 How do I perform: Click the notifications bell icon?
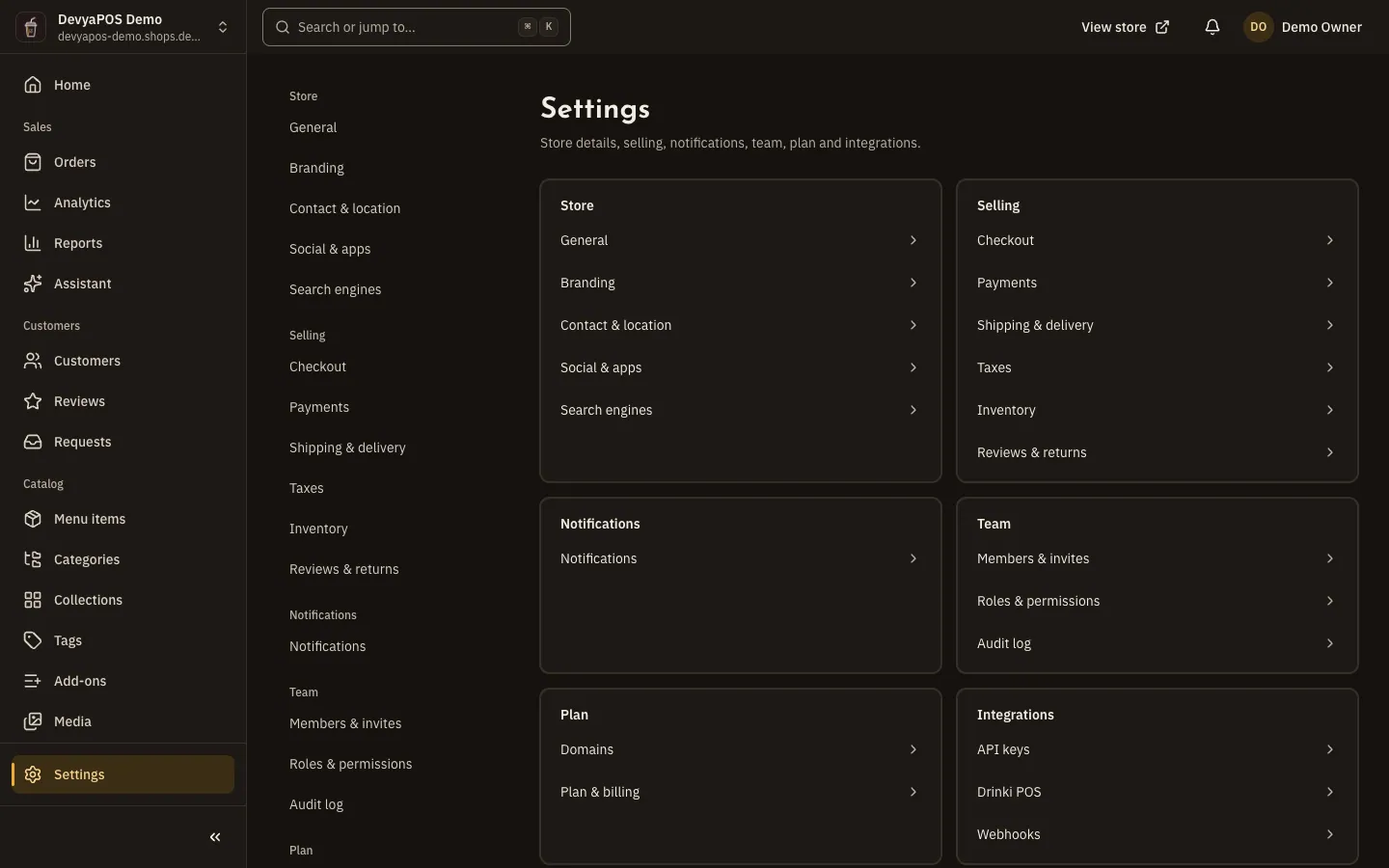(1212, 27)
